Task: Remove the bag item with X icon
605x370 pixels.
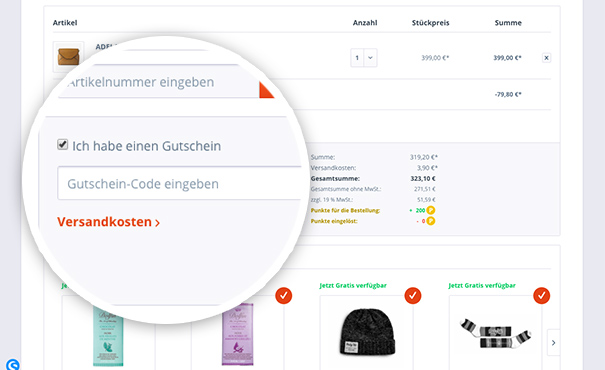Action: pos(546,58)
